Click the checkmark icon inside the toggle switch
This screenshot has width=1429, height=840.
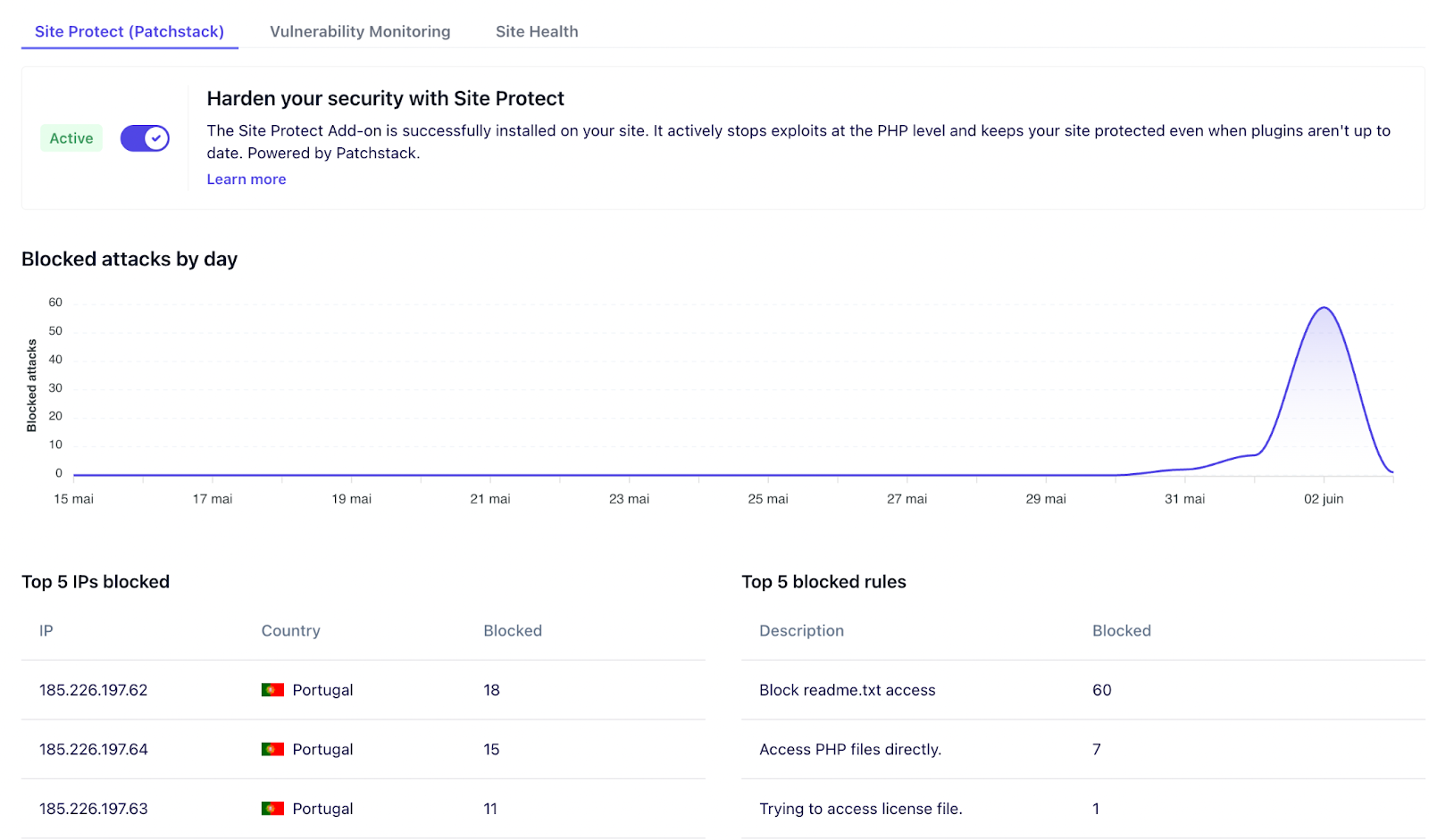[x=154, y=138]
